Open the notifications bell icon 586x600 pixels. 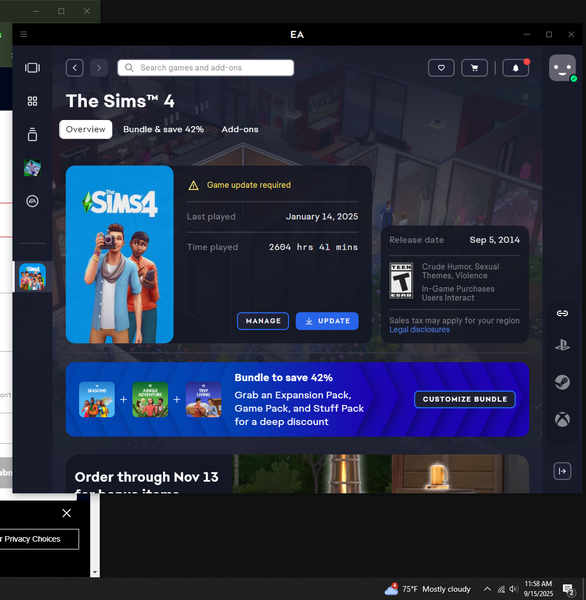pos(516,68)
